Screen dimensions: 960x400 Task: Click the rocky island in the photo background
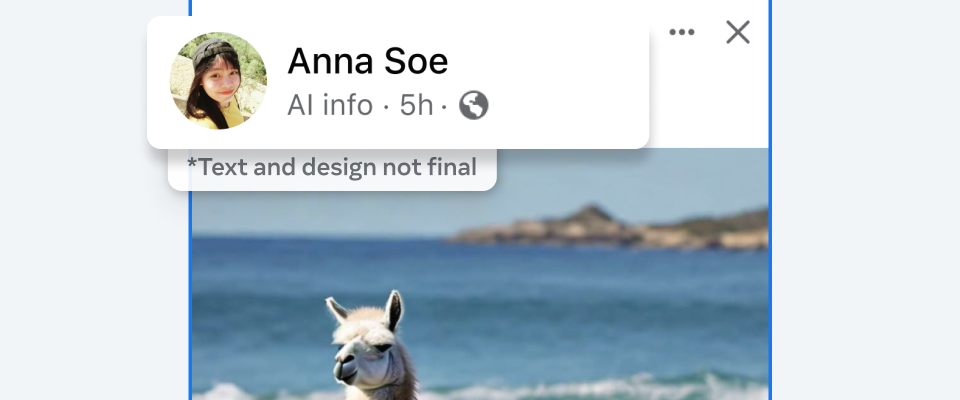(609, 228)
